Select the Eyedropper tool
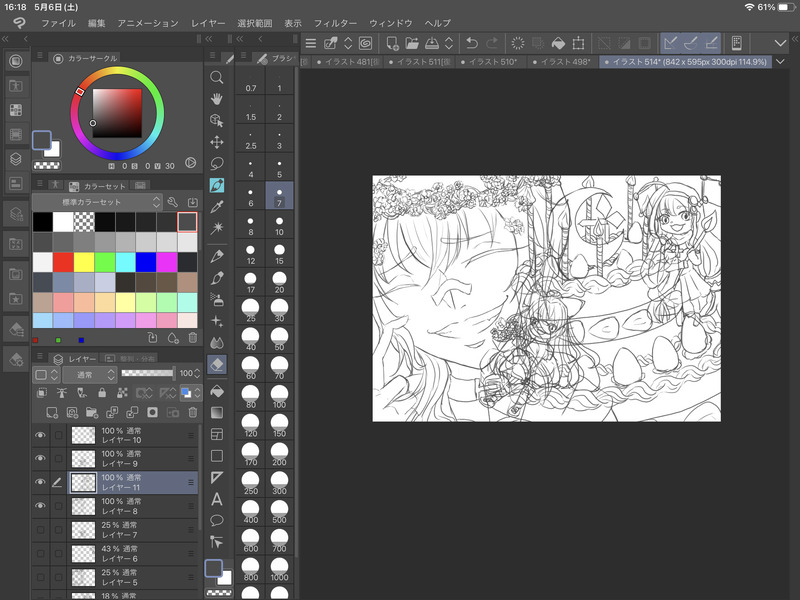The width and height of the screenshot is (800, 600). 217,207
